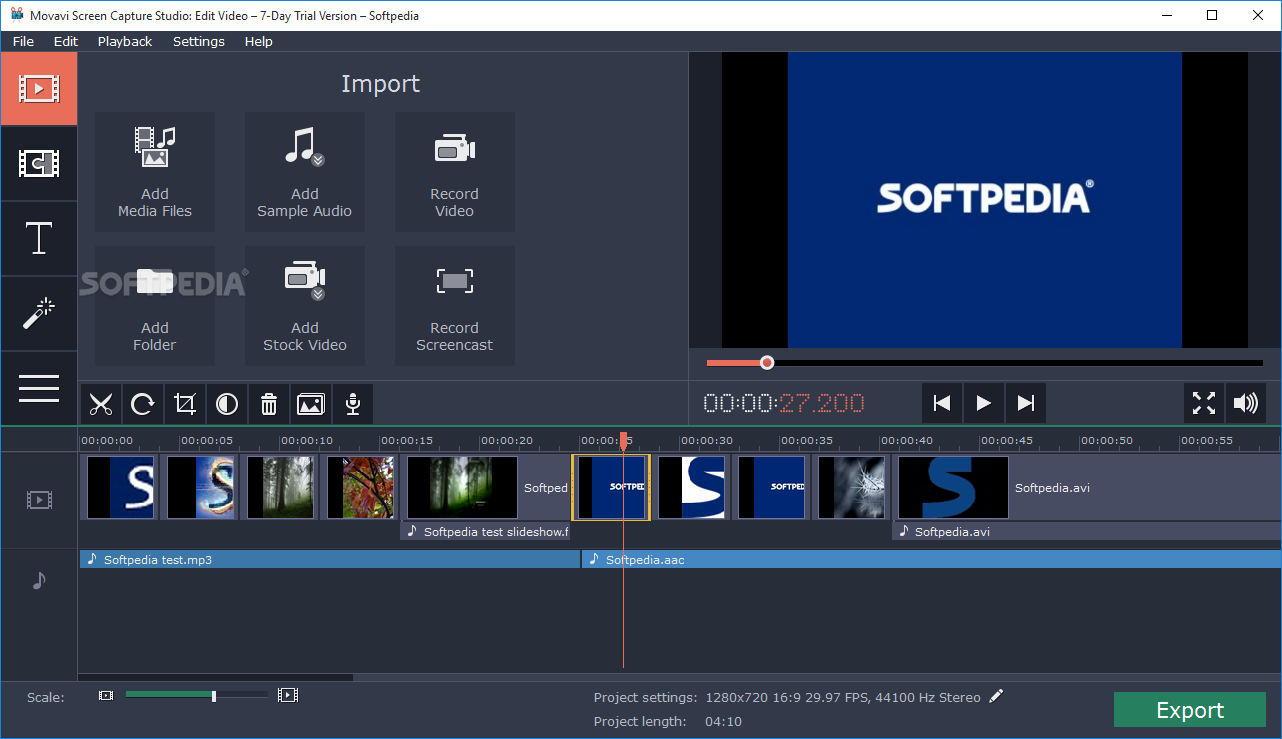Select the Softpedia.aac audio clip
Viewport: 1282px width, 739px height.
click(x=931, y=559)
